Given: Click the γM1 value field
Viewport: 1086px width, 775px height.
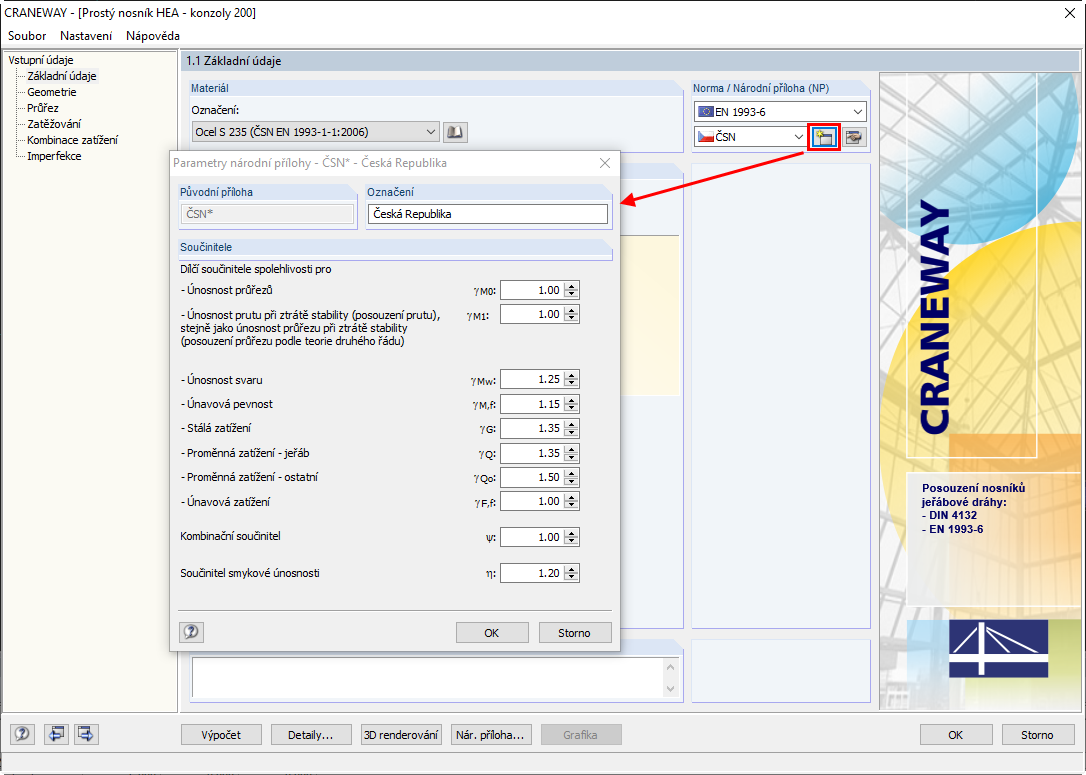Looking at the screenshot, I should 532,314.
